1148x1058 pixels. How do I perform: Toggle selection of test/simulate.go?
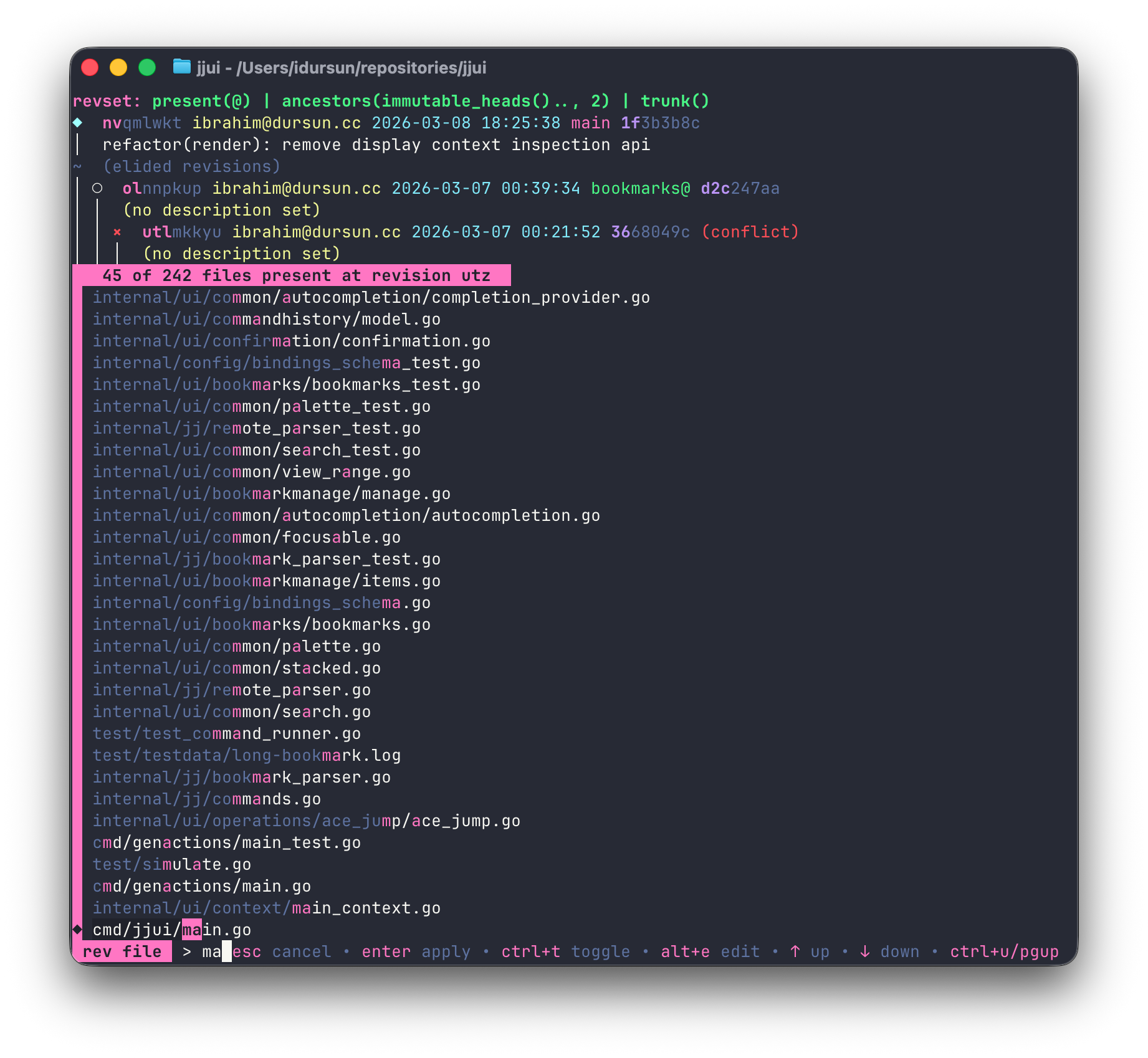[x=171, y=864]
